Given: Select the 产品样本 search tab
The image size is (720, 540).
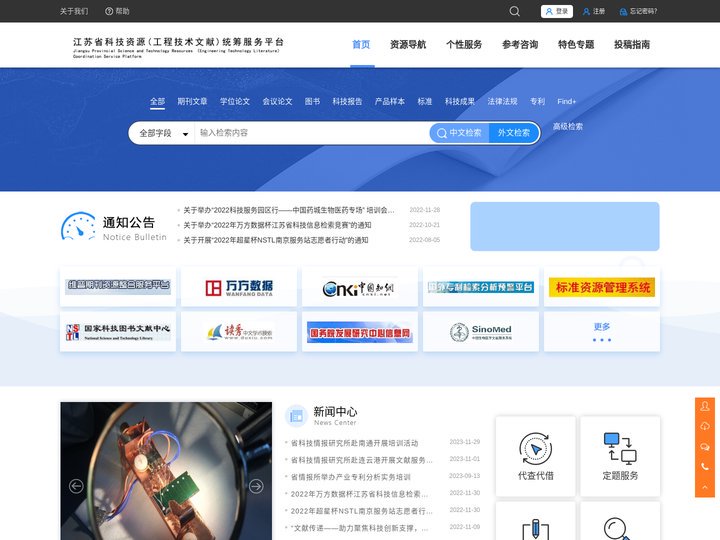Looking at the screenshot, I should tap(389, 101).
